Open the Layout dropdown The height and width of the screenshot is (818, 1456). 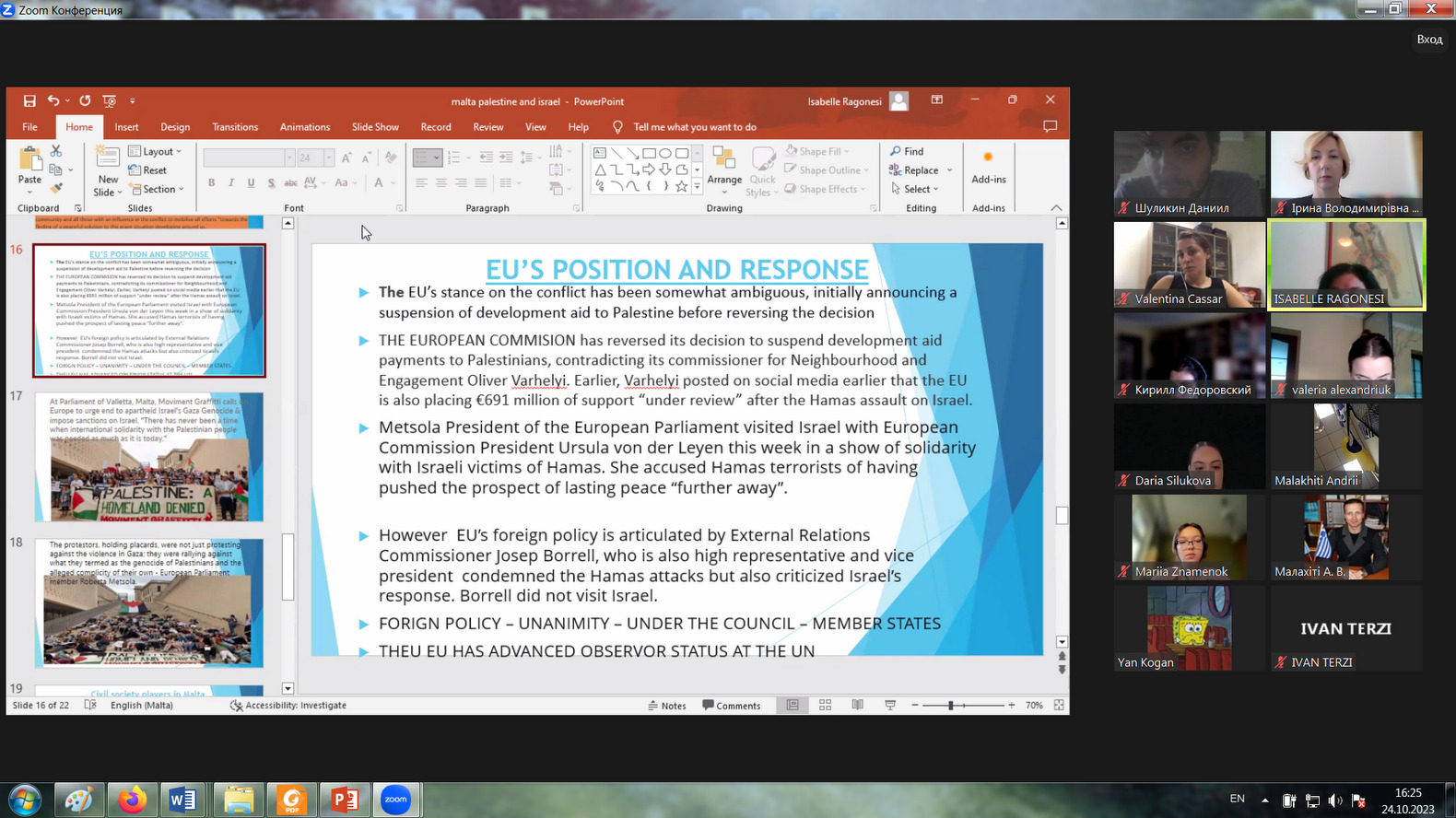click(x=156, y=151)
